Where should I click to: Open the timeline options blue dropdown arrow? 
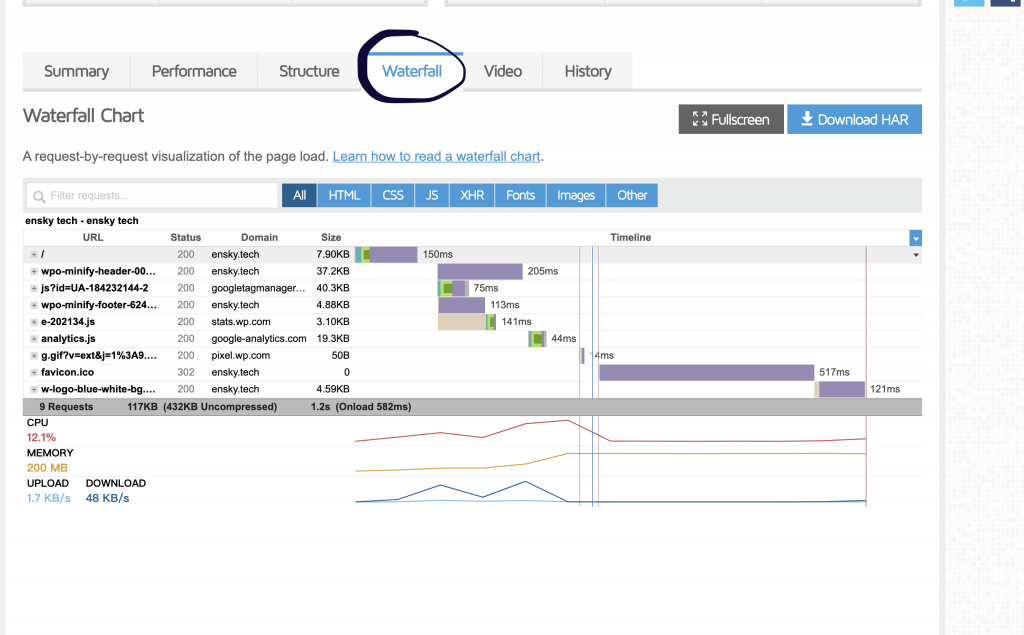(x=915, y=238)
